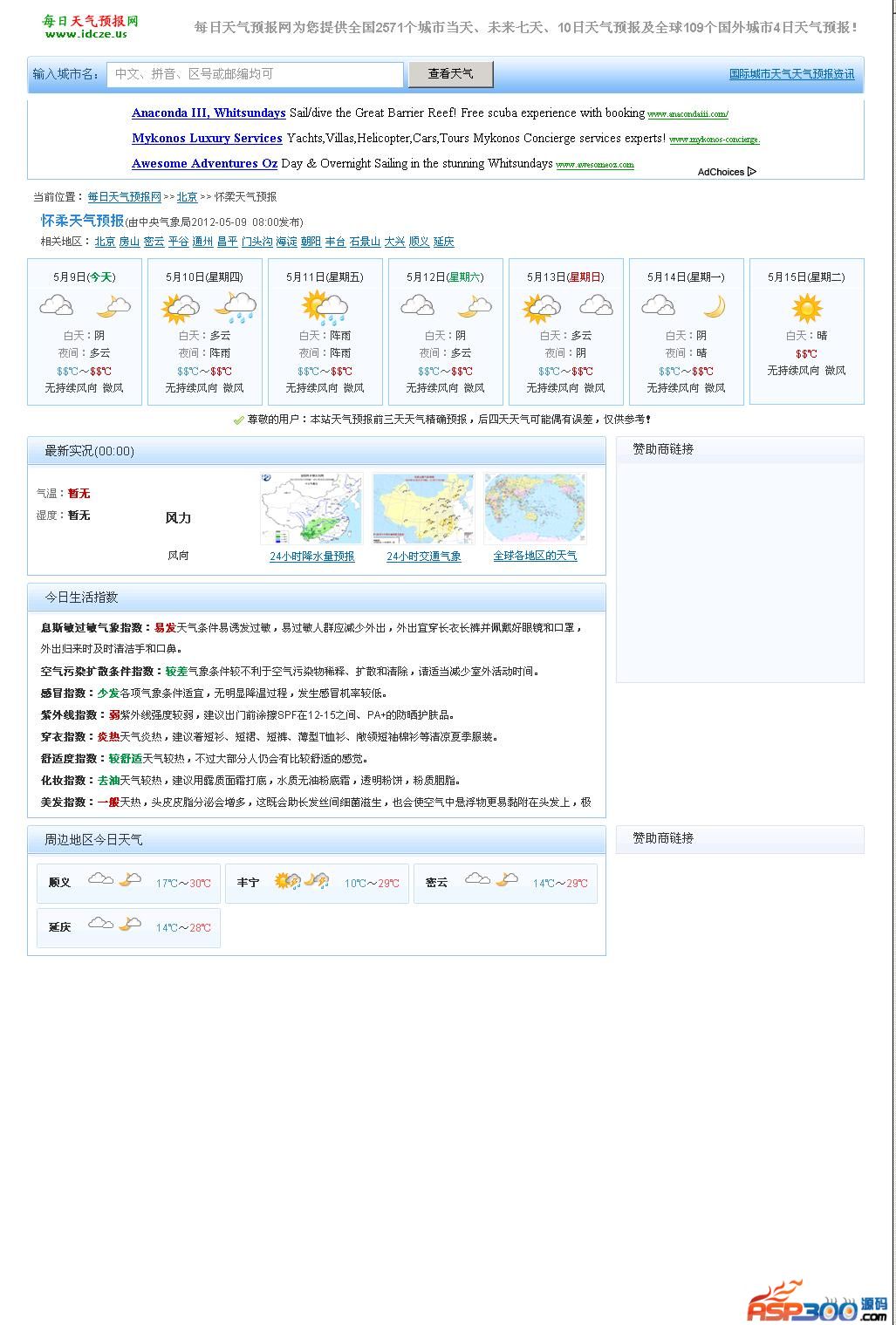The width and height of the screenshot is (896, 1325).
Task: Click the city name input field
Action: (x=256, y=74)
